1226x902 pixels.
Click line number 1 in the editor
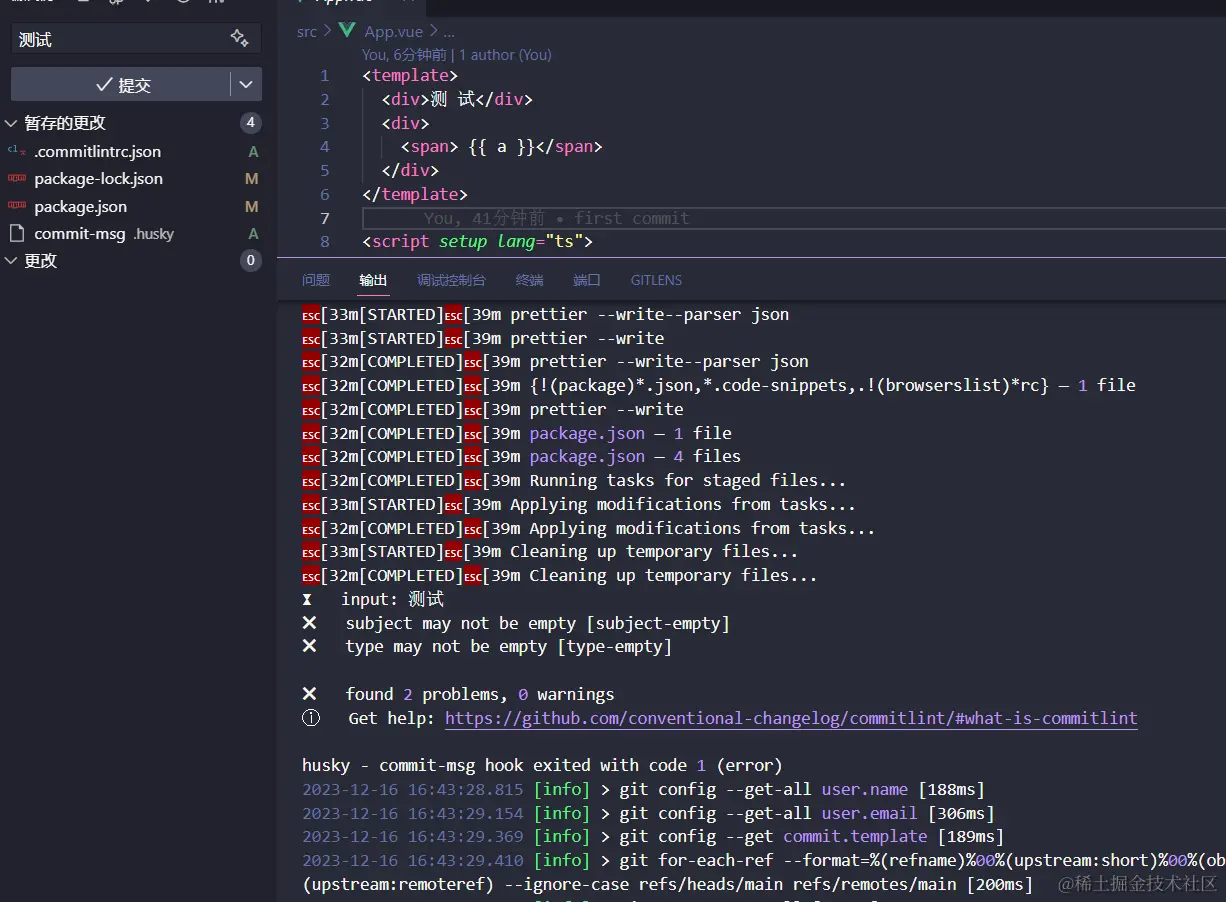324,76
